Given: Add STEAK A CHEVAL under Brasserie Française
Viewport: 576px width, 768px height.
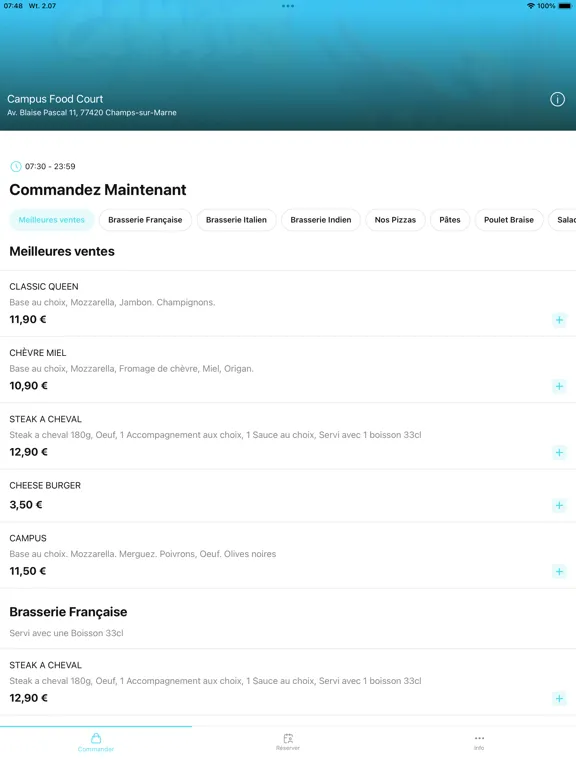Looking at the screenshot, I should coord(559,698).
